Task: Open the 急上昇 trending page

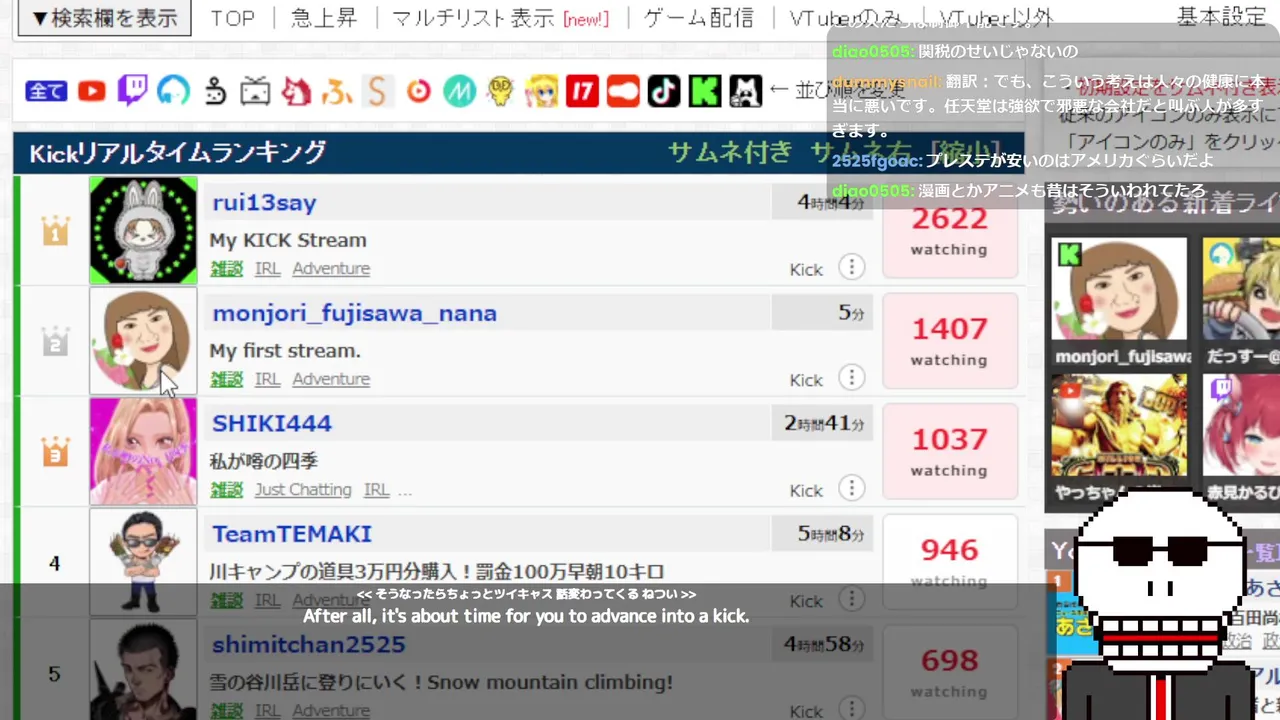Action: 323,18
